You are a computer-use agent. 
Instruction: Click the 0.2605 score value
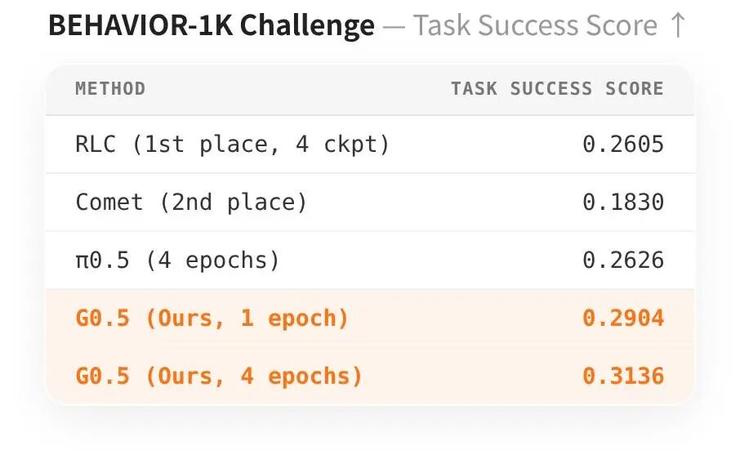623,144
